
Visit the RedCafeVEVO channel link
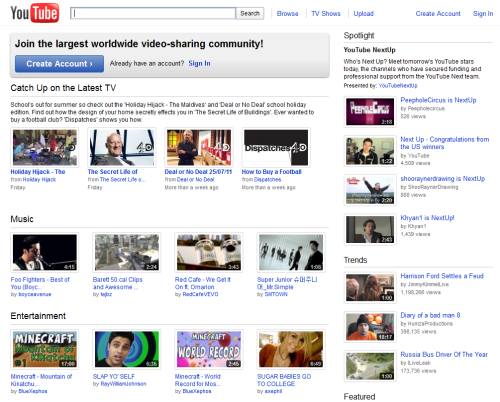click(x=200, y=294)
